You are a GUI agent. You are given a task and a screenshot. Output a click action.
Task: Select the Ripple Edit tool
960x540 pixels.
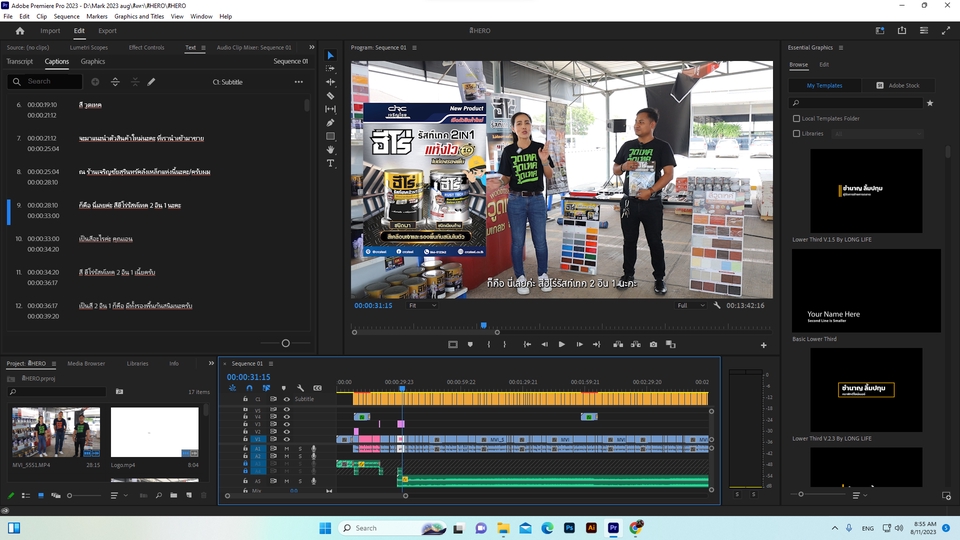[x=331, y=82]
